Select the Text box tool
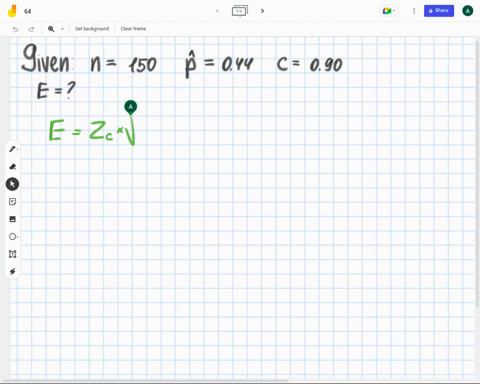The height and width of the screenshot is (384, 480). 13,254
